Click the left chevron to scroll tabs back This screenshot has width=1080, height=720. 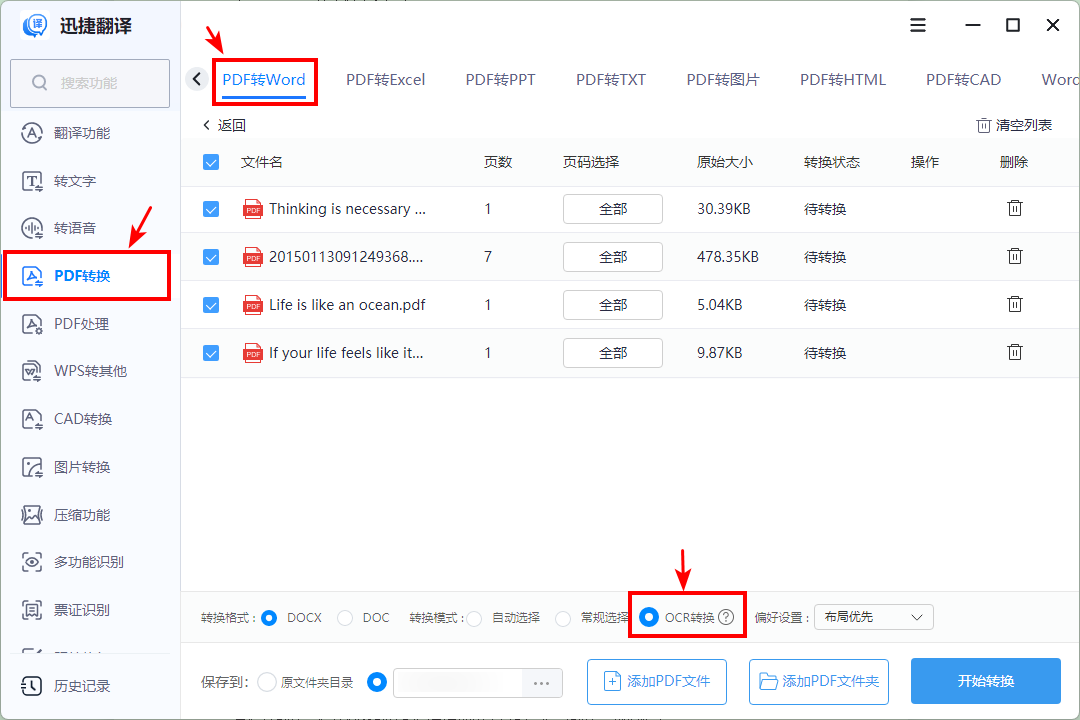point(197,79)
